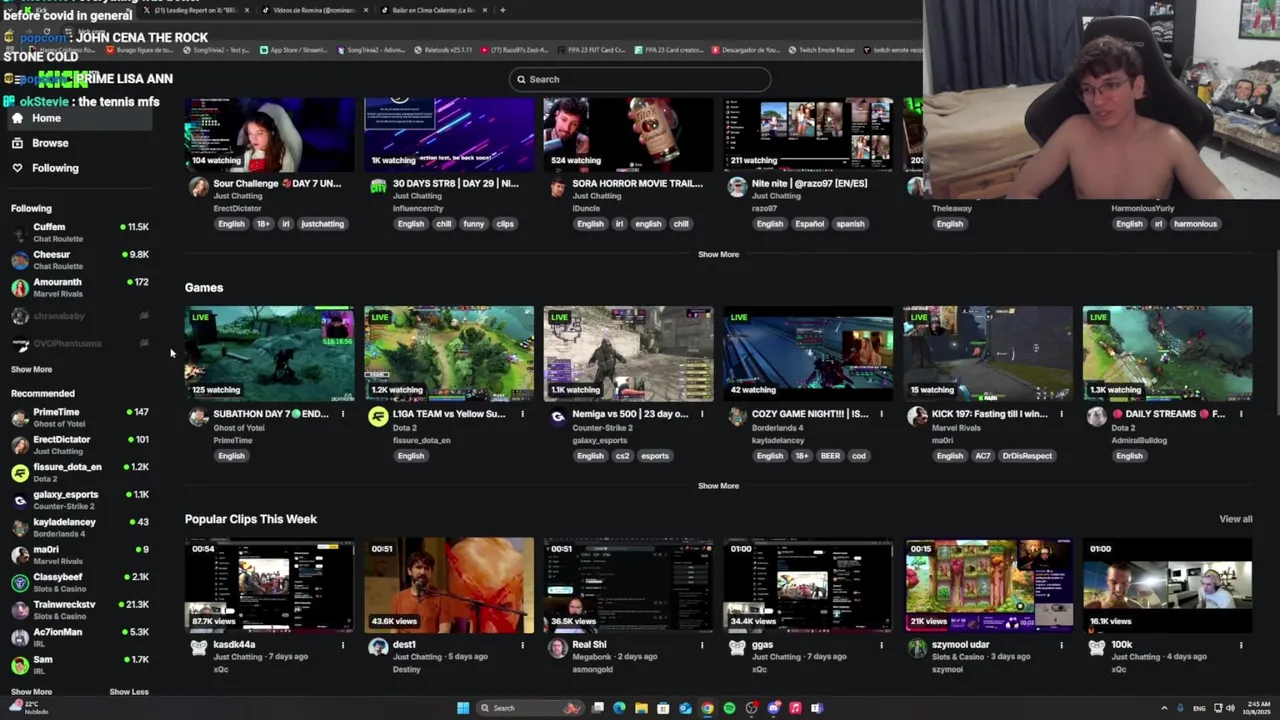Open Microsoft Edge from taskbar

620,708
